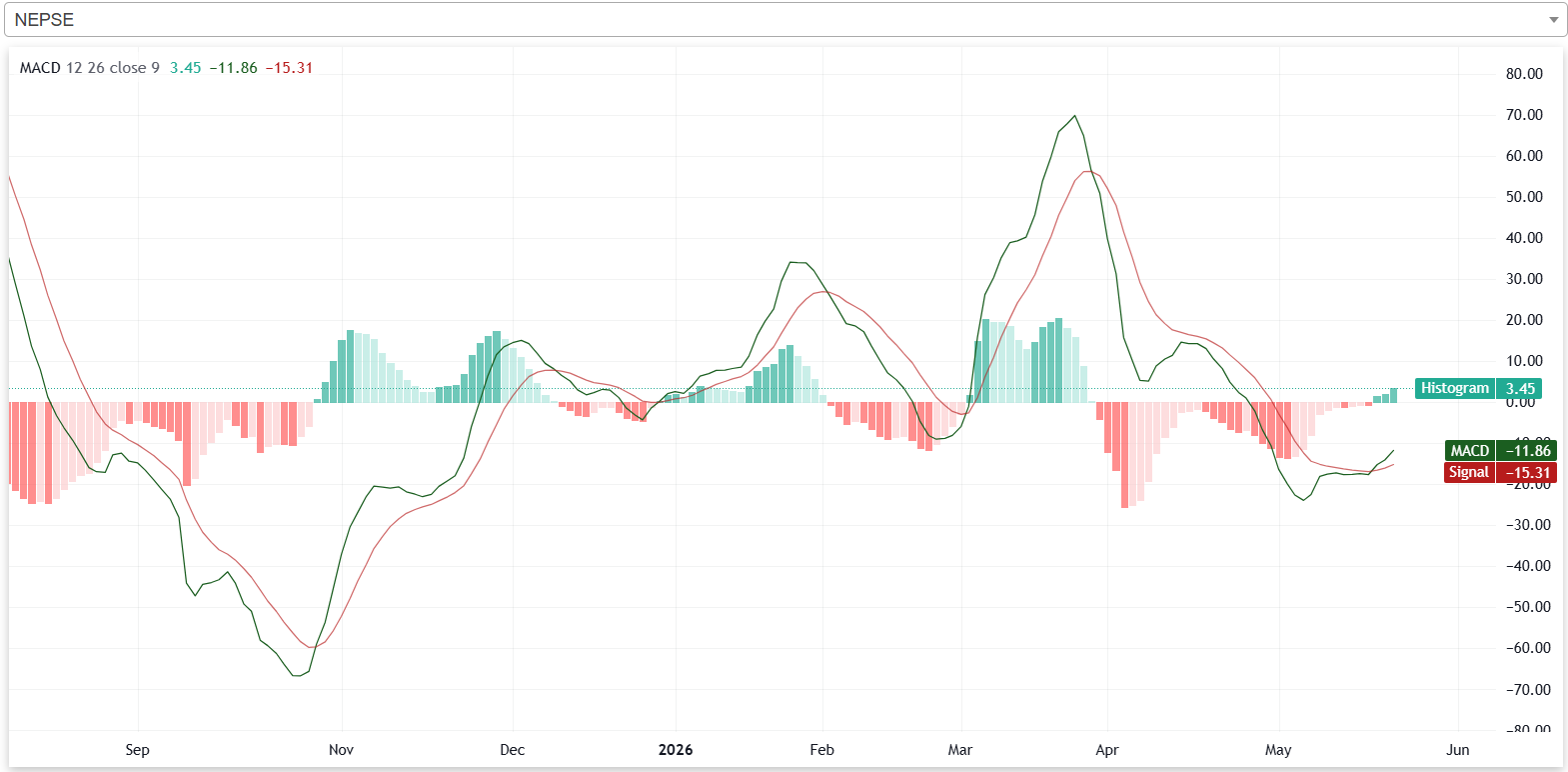Click the Sep label on time axis
Image resolution: width=1568 pixels, height=772 pixels.
[137, 750]
